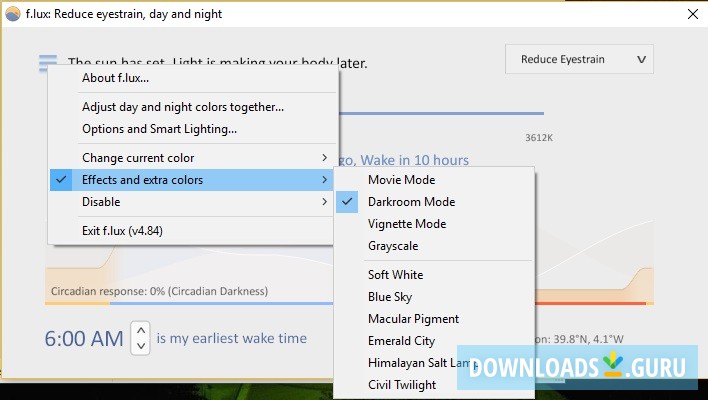Choose Himalayan Salt Lamp color
This screenshot has width=708, height=400.
pos(434,363)
